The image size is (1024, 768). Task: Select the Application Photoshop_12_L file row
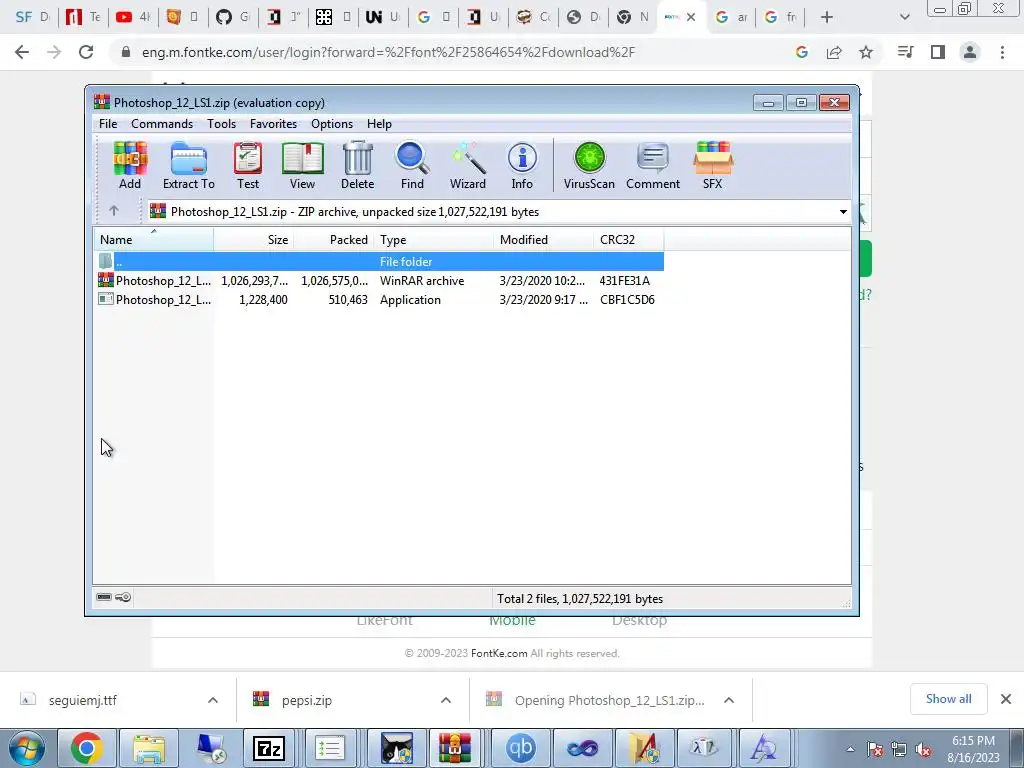[x=379, y=300]
